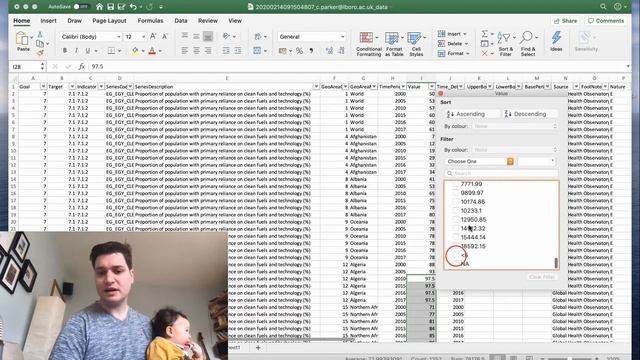Open the General number format dropdown
The width and height of the screenshot is (640, 360).
click(342, 37)
